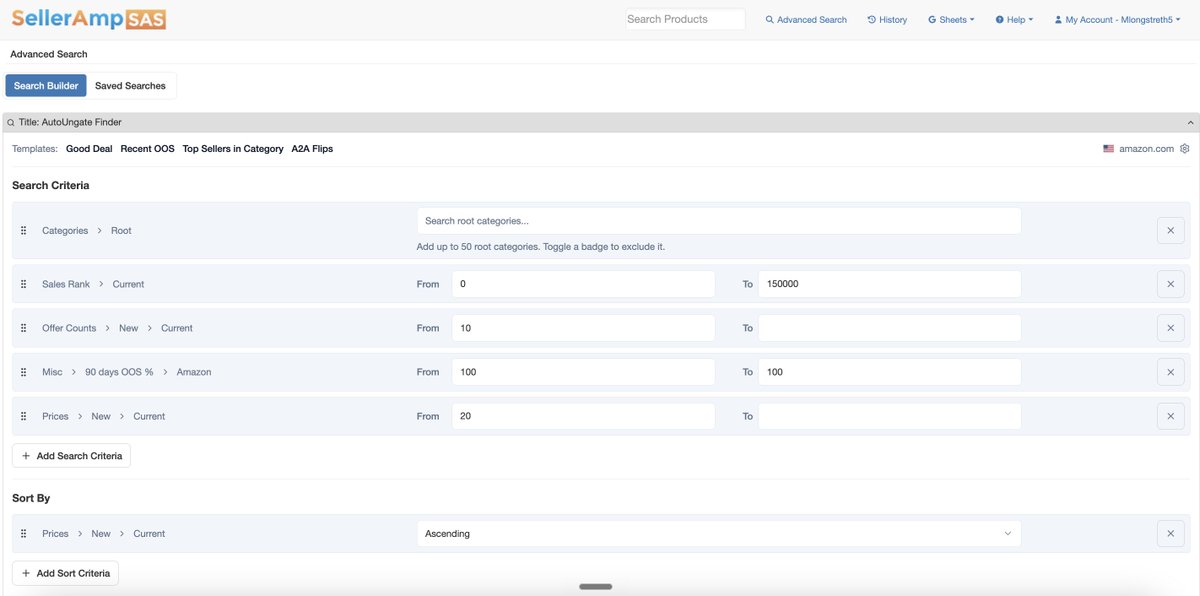Click the Title: AutoUngate Finder text

tap(70, 122)
